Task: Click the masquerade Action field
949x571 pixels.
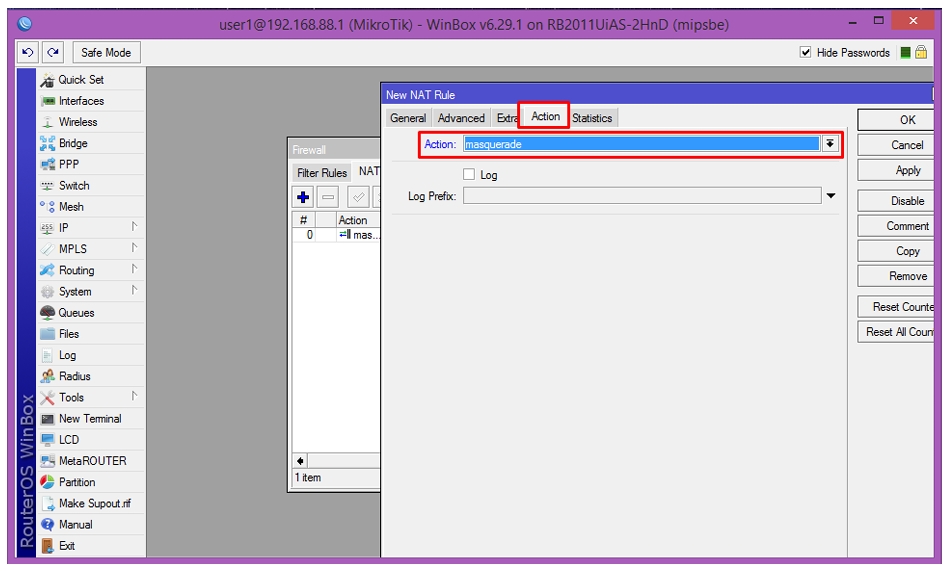Action: [x=641, y=144]
